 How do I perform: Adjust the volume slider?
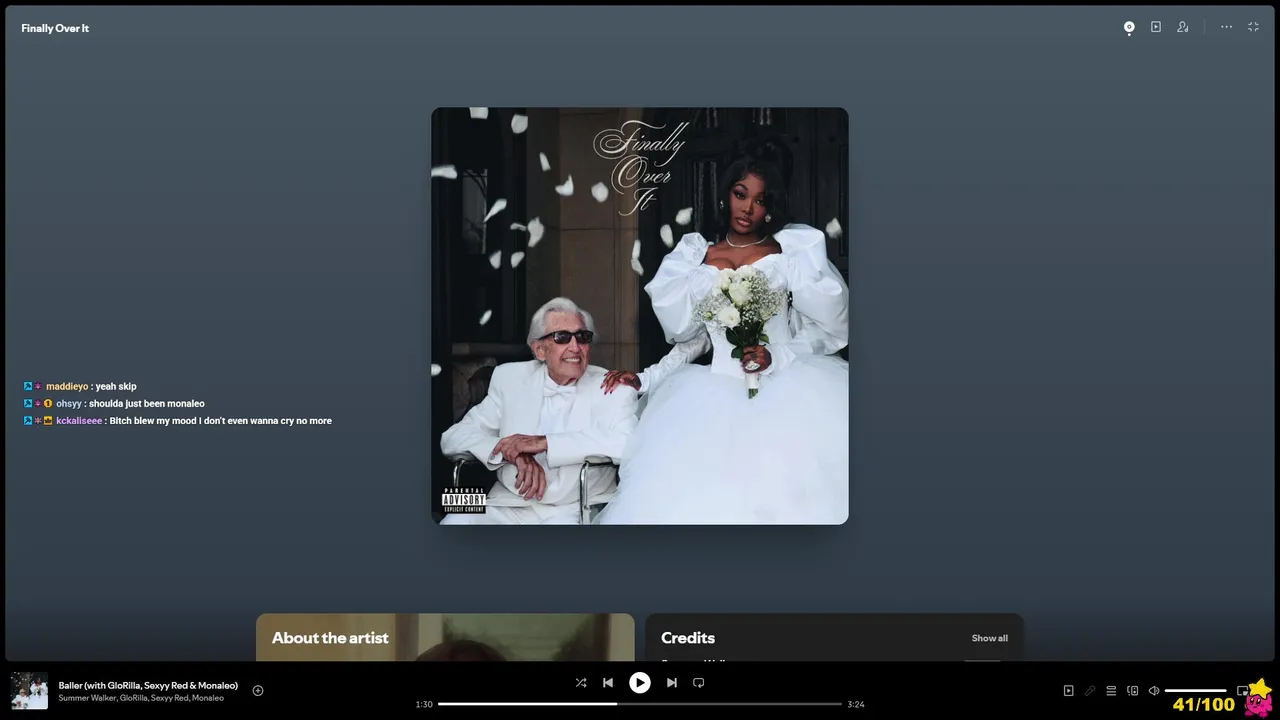1196,690
